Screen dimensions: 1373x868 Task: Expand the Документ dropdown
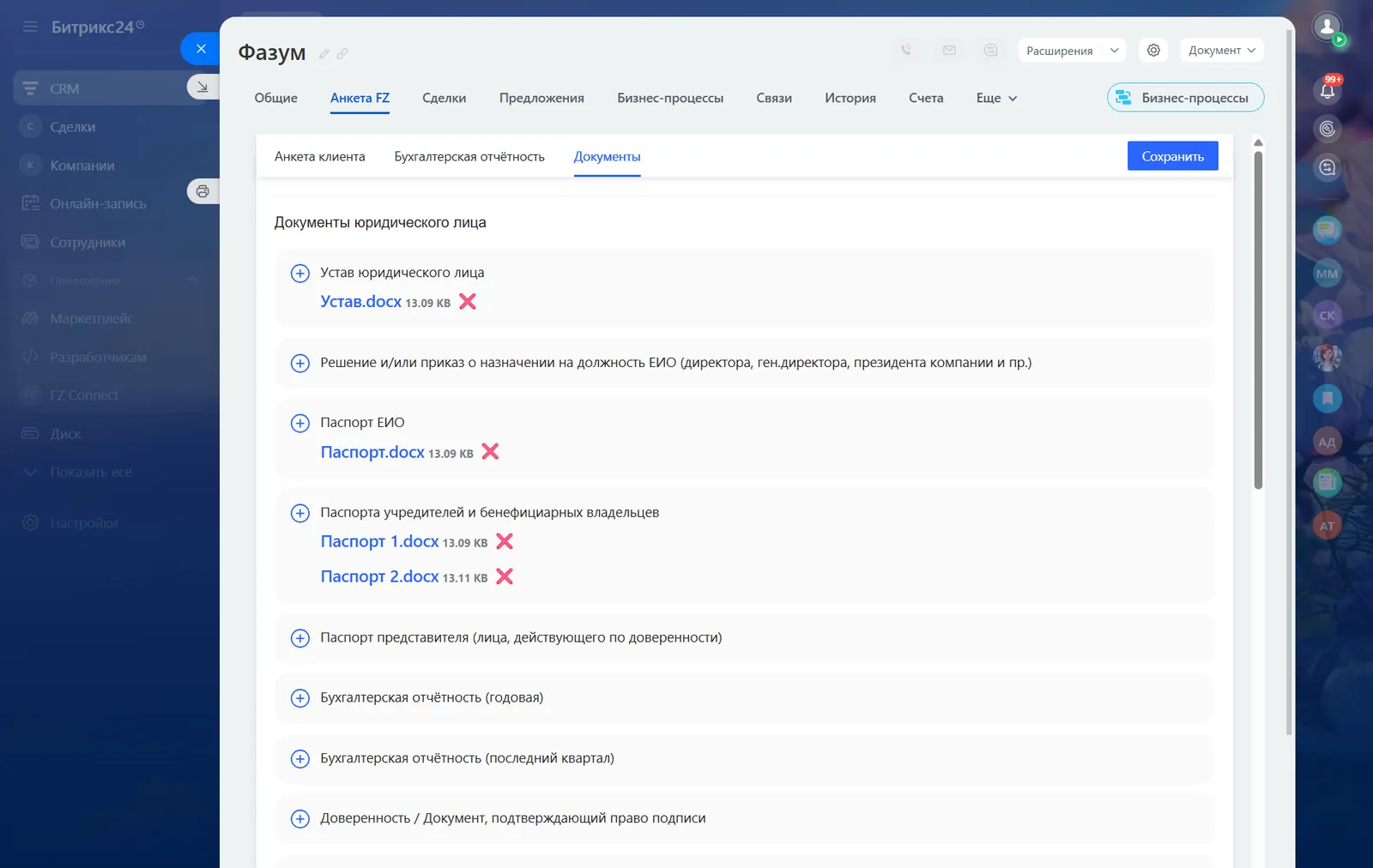(1222, 50)
